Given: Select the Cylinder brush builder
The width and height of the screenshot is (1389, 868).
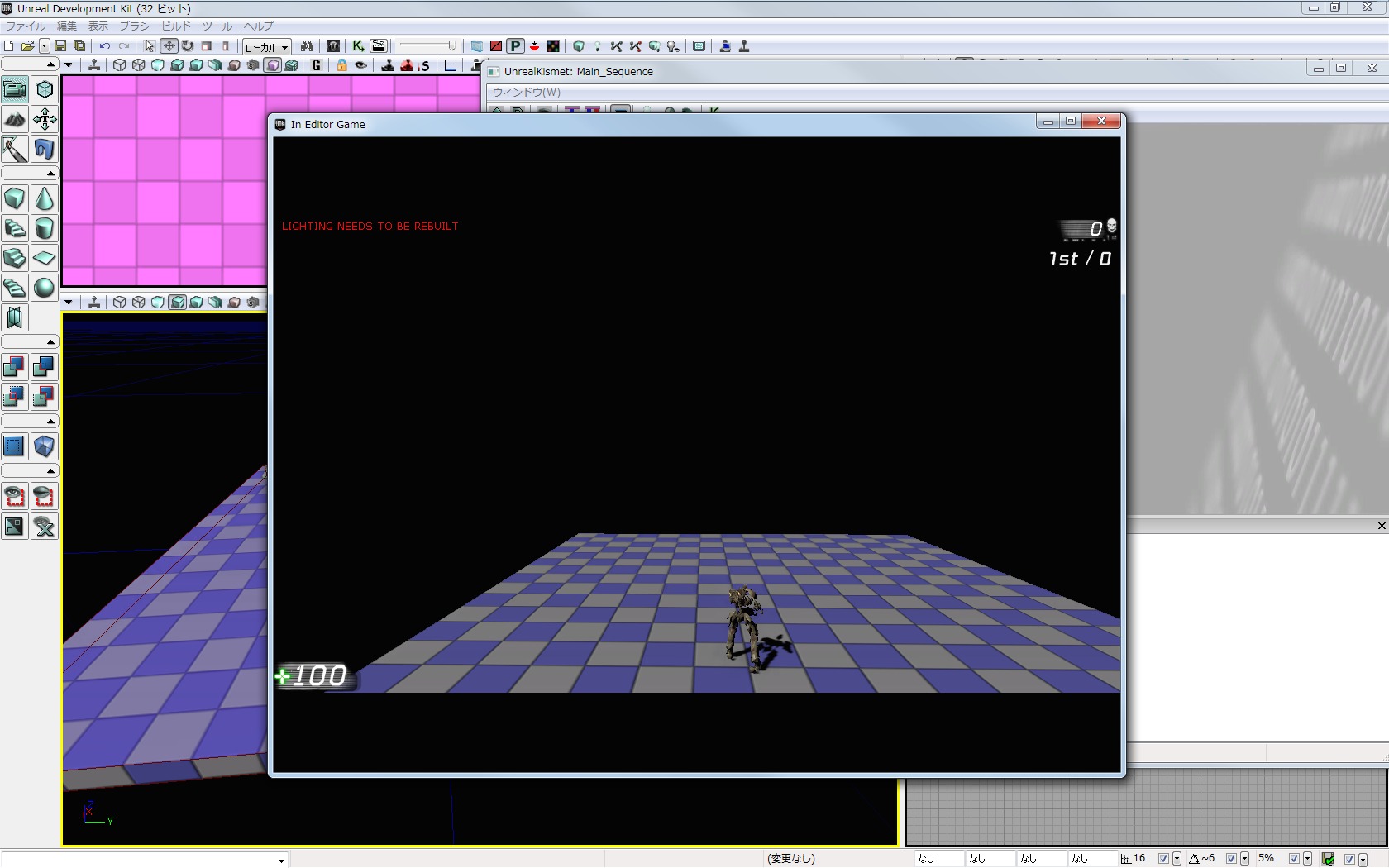Looking at the screenshot, I should [x=45, y=229].
